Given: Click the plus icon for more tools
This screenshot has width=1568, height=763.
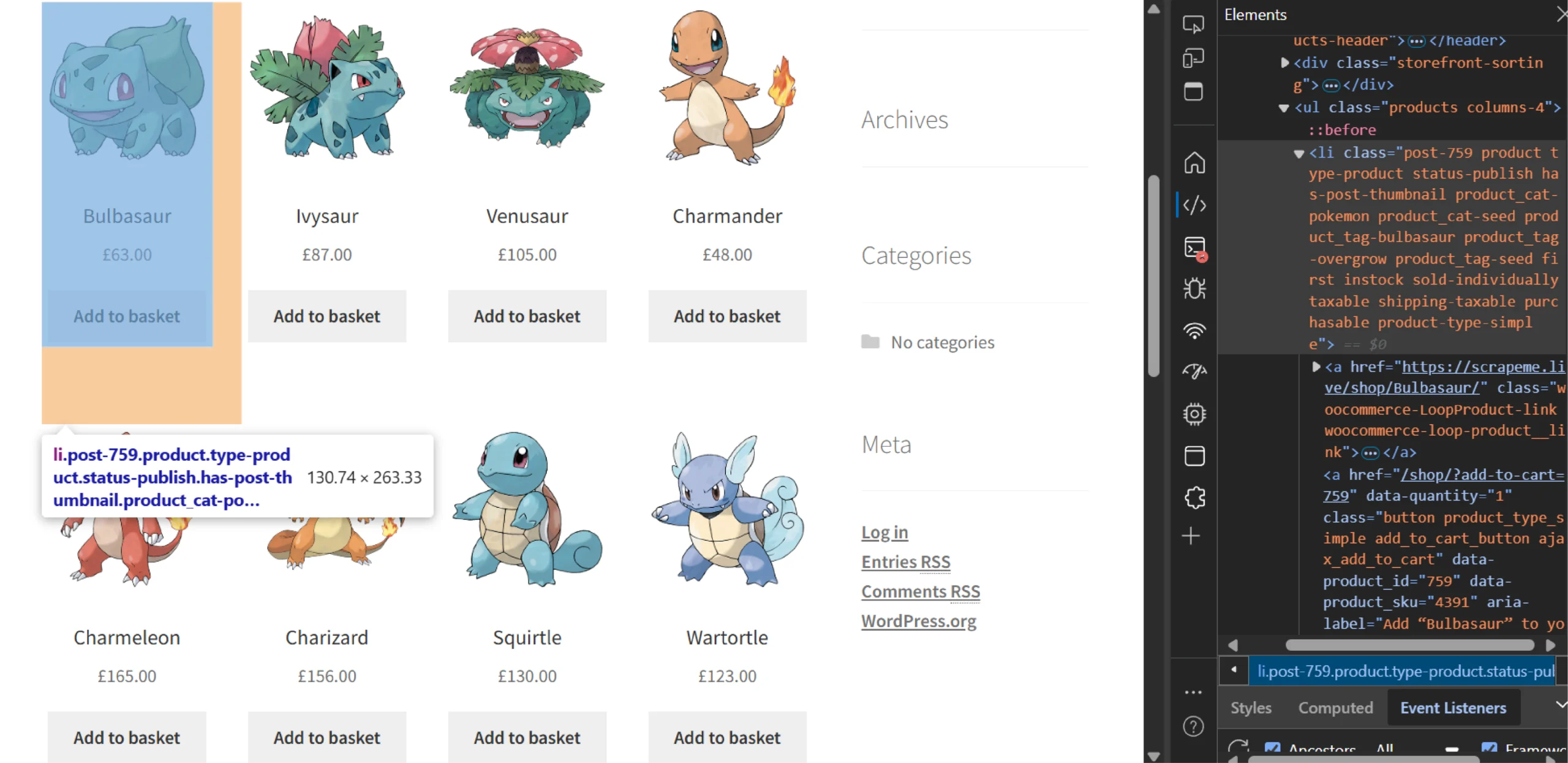Looking at the screenshot, I should (1191, 536).
